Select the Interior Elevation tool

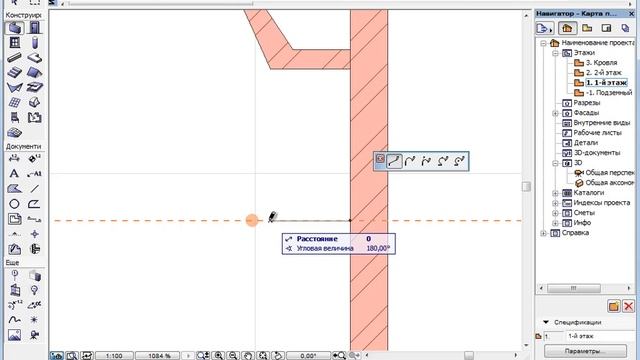(x=35, y=234)
